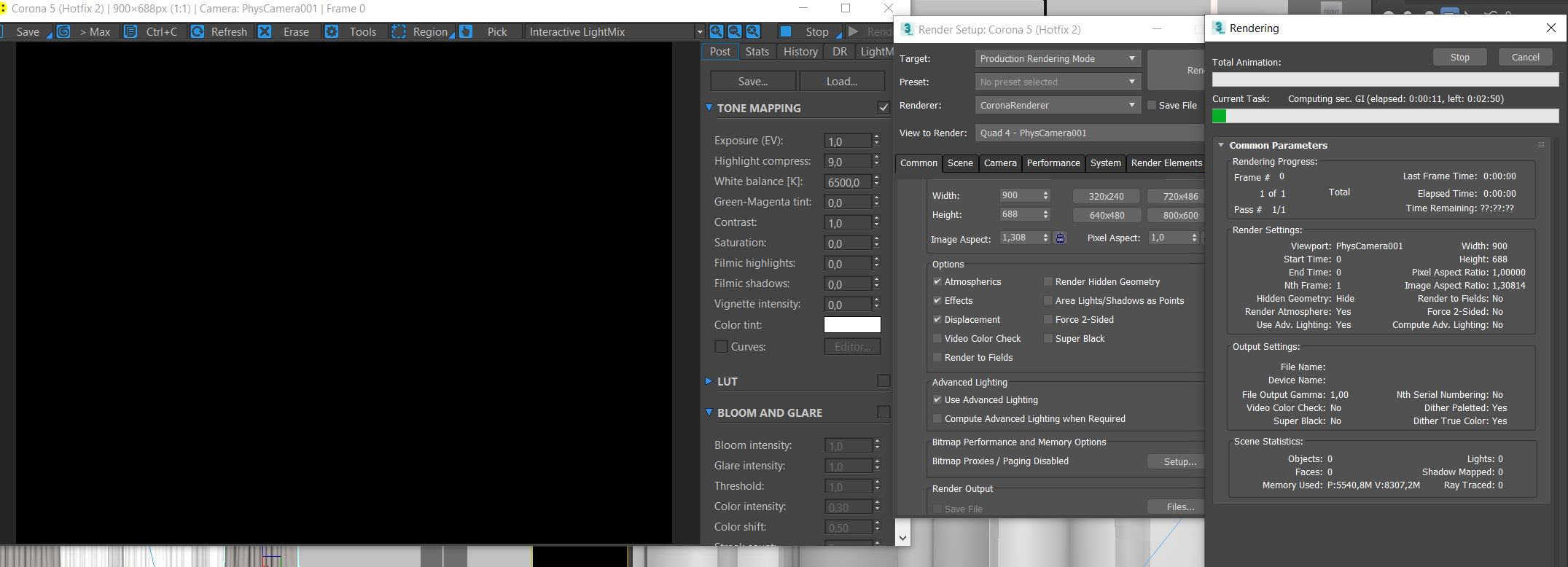
Task: Click 3ds Max logo in Rendering dialog title
Action: 1219,28
